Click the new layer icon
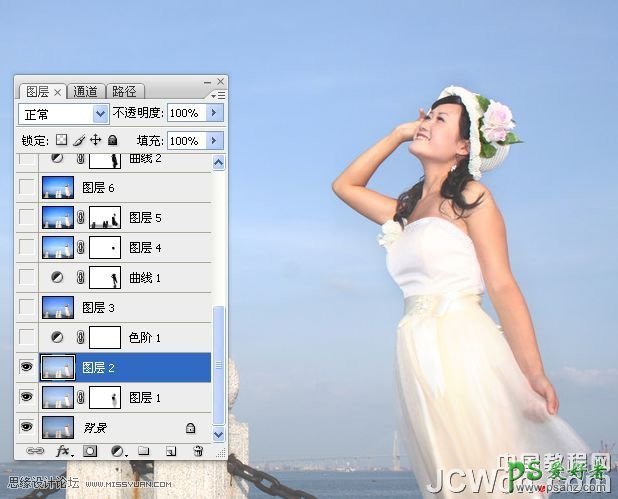Screen dimensions: 618x499 (171, 451)
